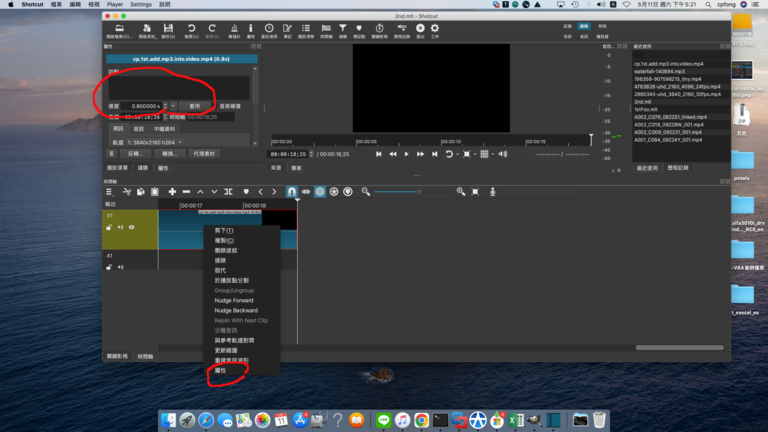
Task: Choose '取代' from the context menu
Action: click(x=220, y=270)
